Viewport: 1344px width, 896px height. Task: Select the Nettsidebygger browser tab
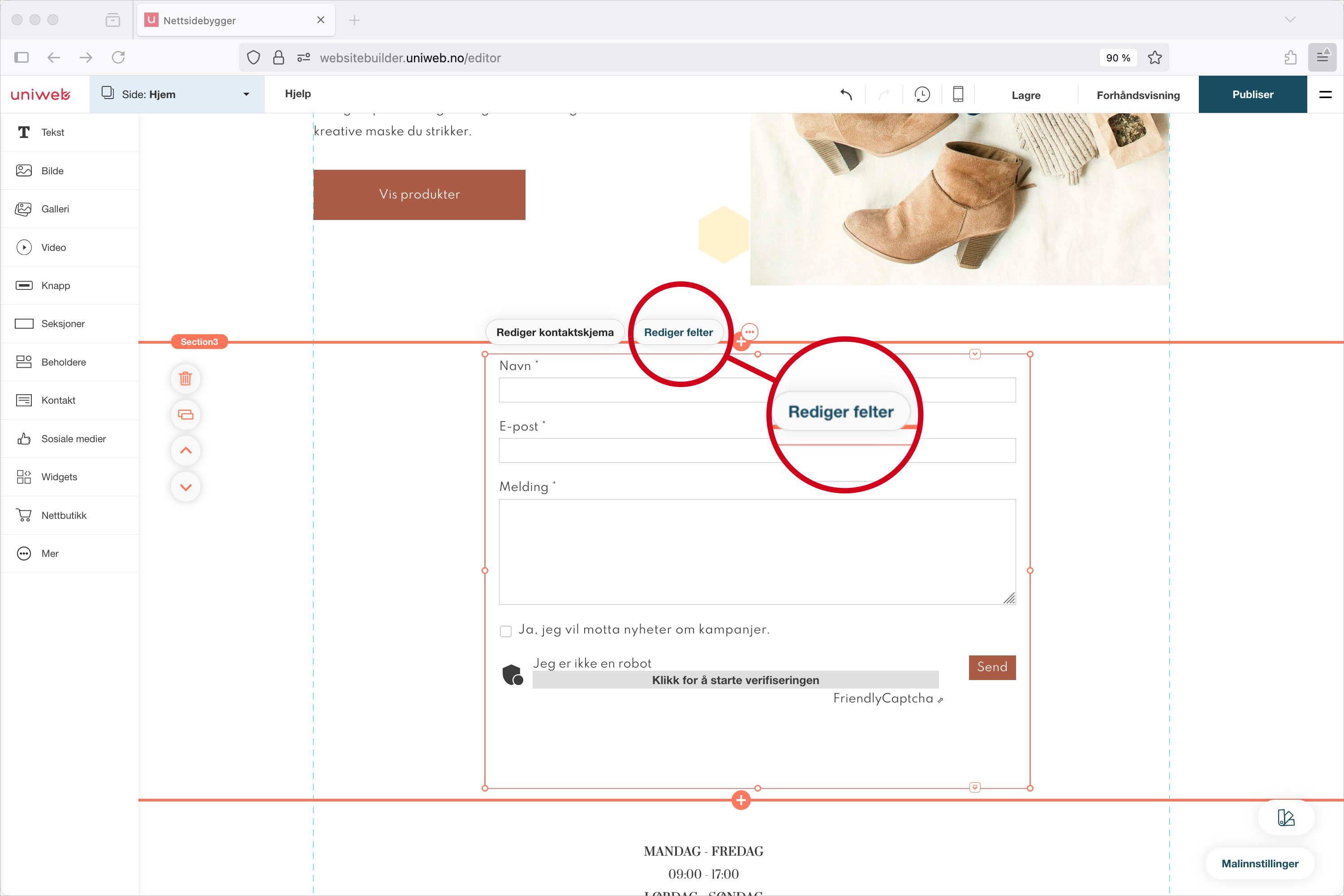pyautogui.click(x=236, y=20)
